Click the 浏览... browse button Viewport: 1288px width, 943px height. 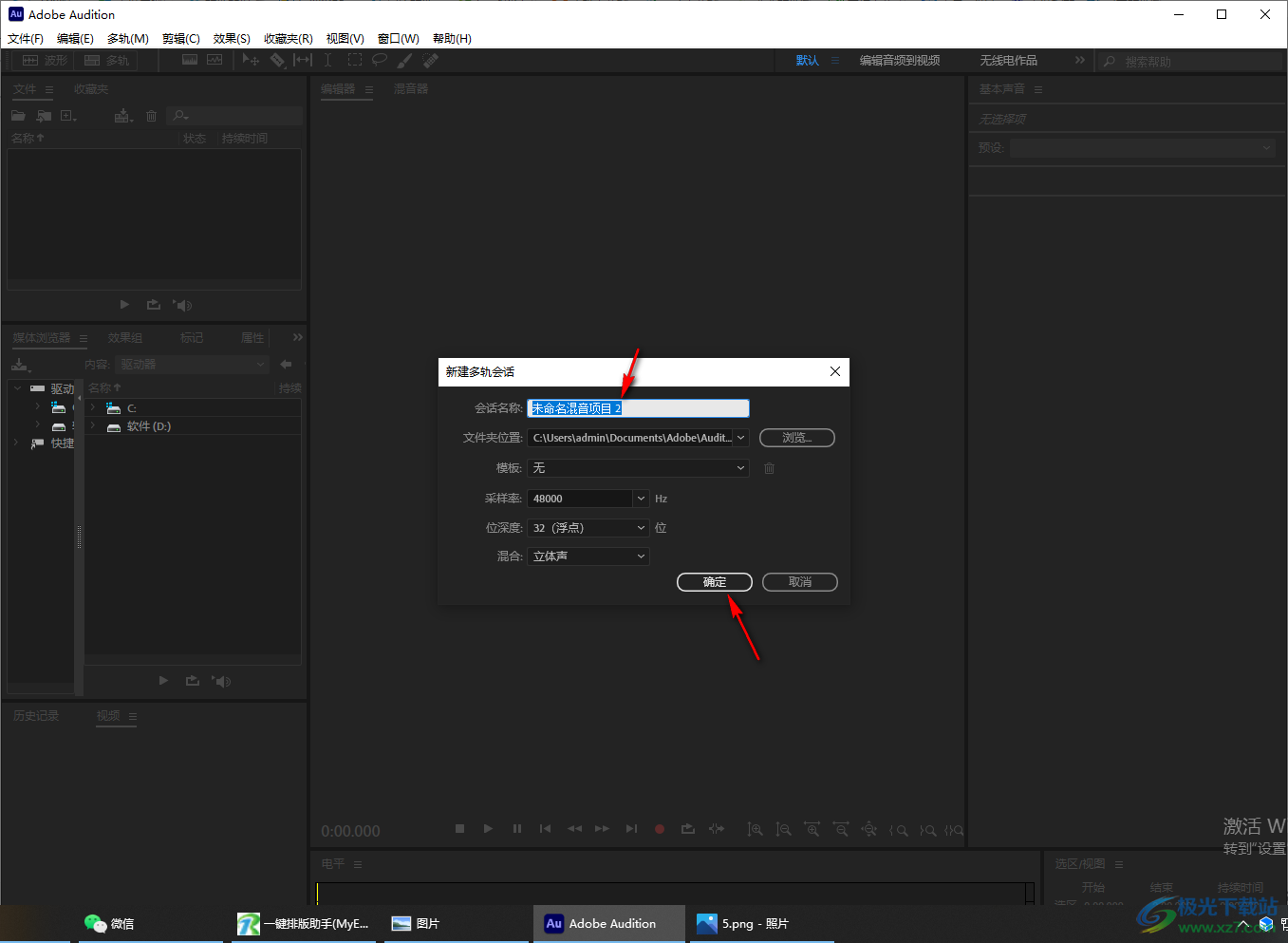click(796, 438)
